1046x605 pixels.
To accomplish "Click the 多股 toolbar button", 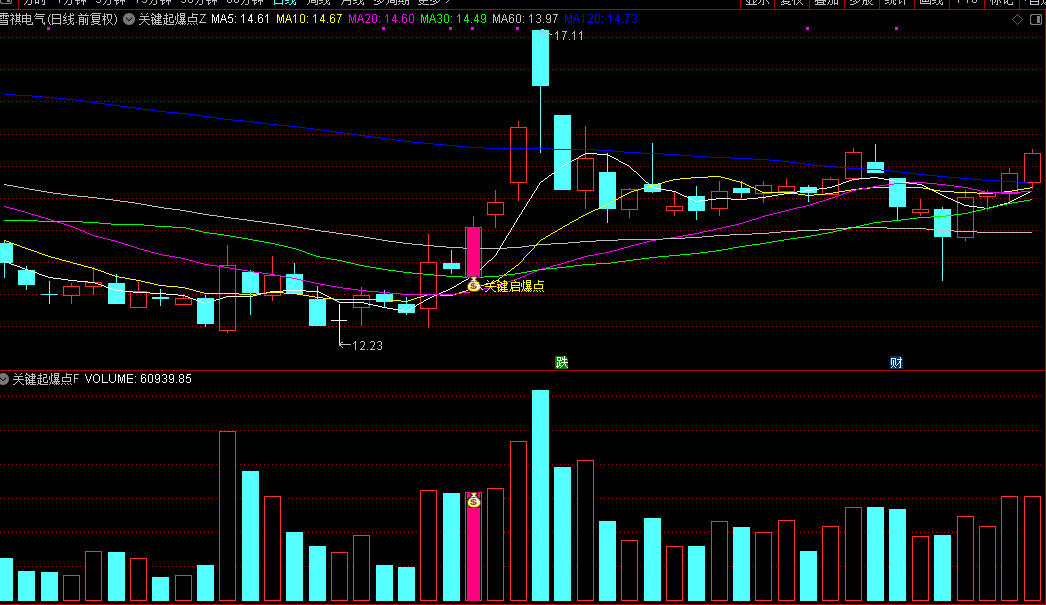I will (x=861, y=3).
